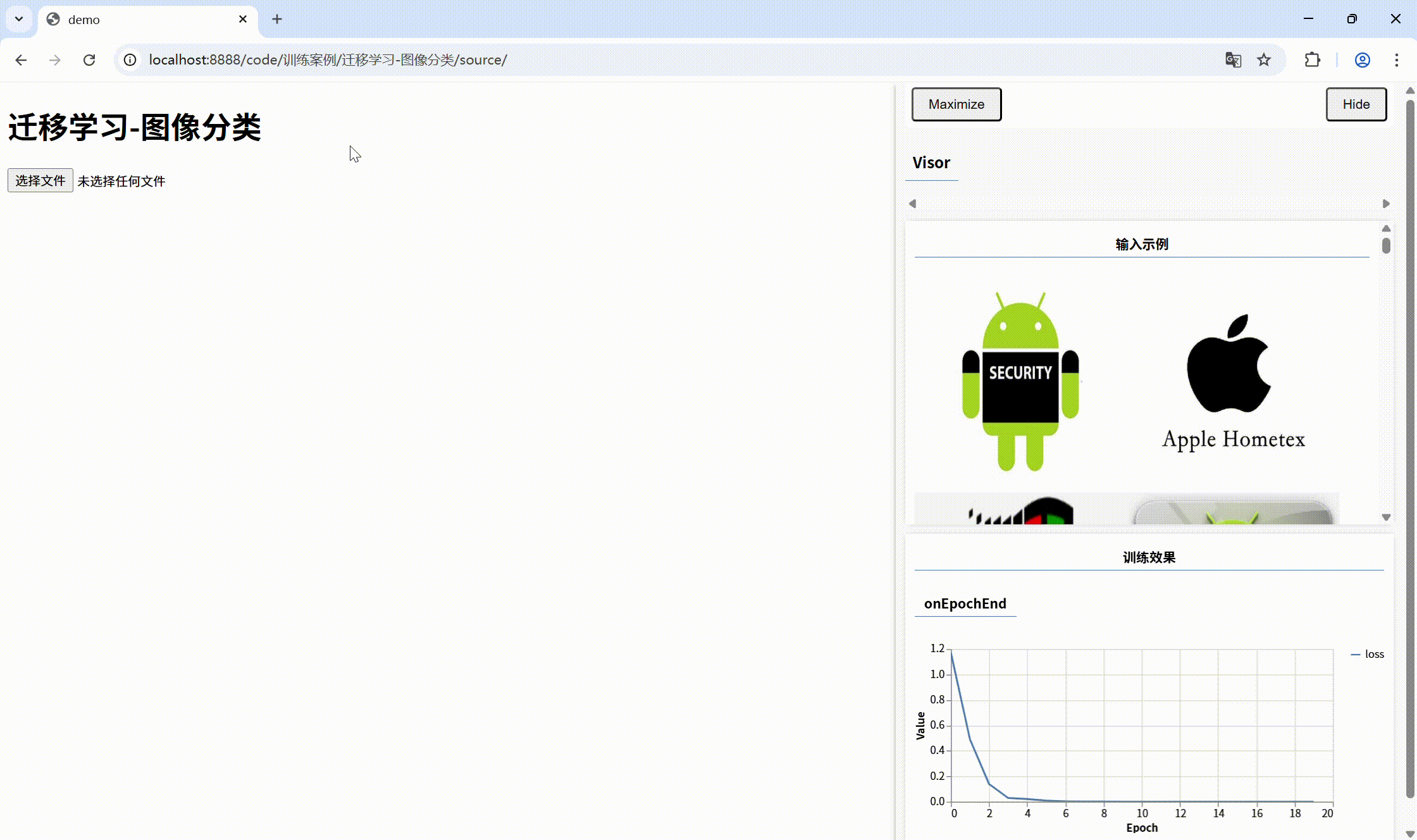
Task: Click the 选择文件 file chooser button
Action: click(40, 181)
